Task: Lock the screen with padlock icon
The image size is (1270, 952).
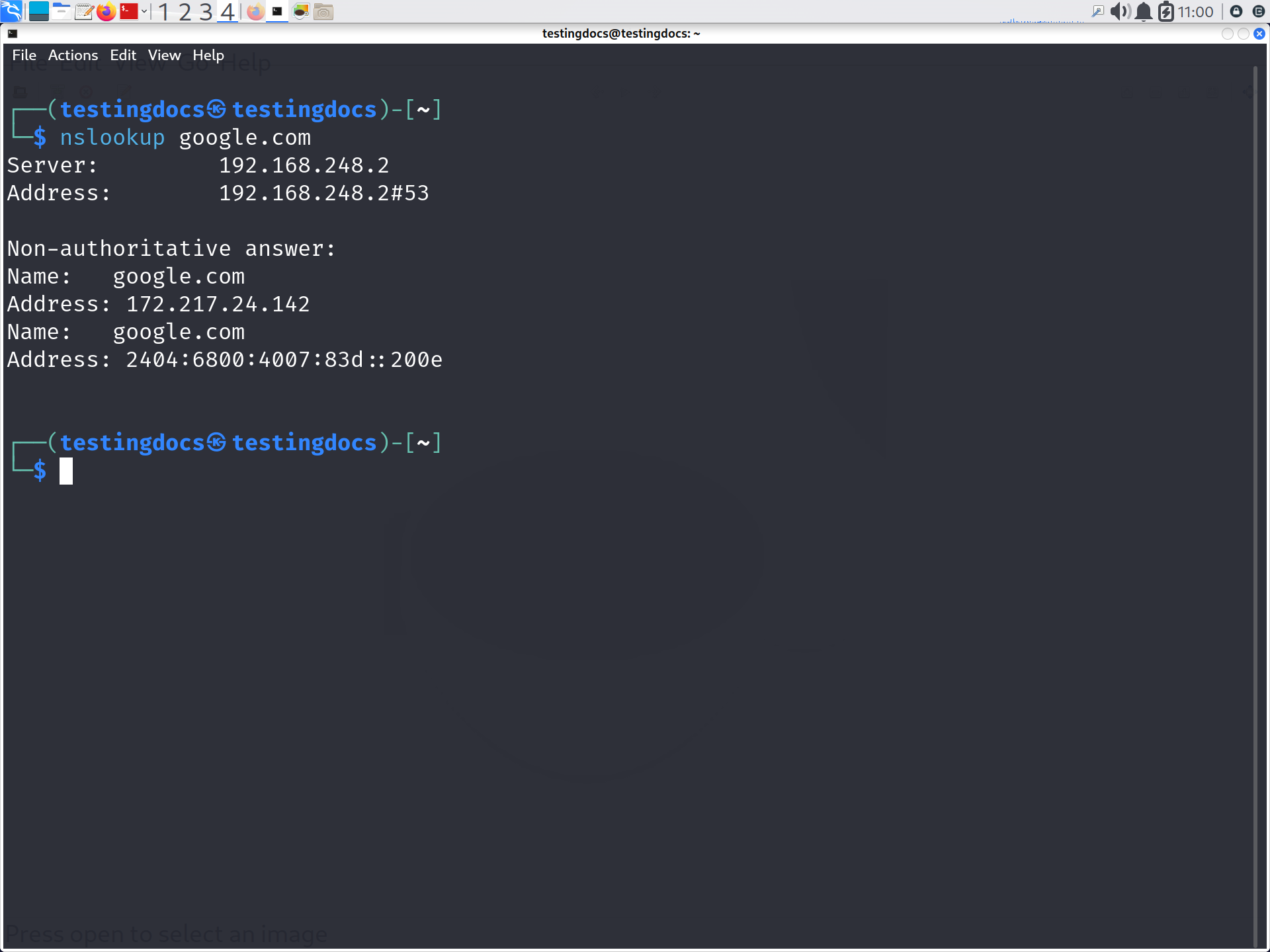Action: point(1236,11)
